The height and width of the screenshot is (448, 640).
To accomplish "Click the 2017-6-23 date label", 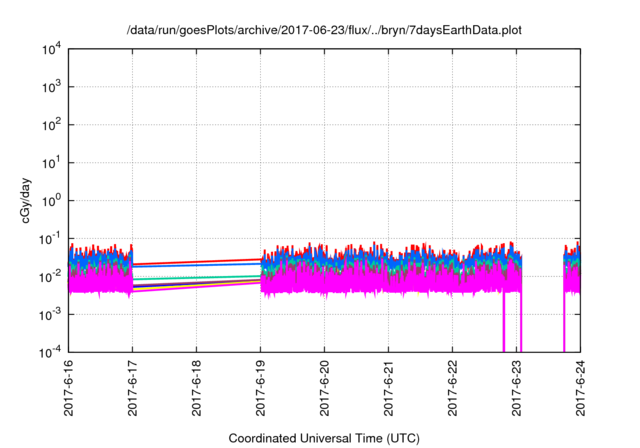I will (x=516, y=388).
